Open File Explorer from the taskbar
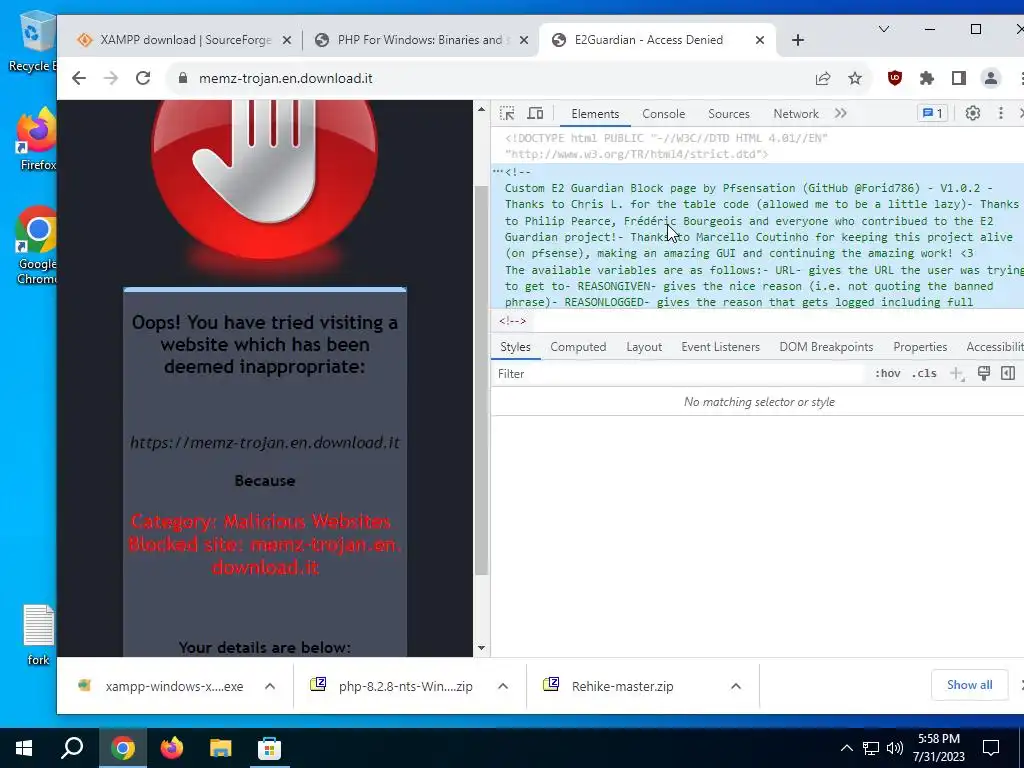The width and height of the screenshot is (1024, 768). pos(221,748)
